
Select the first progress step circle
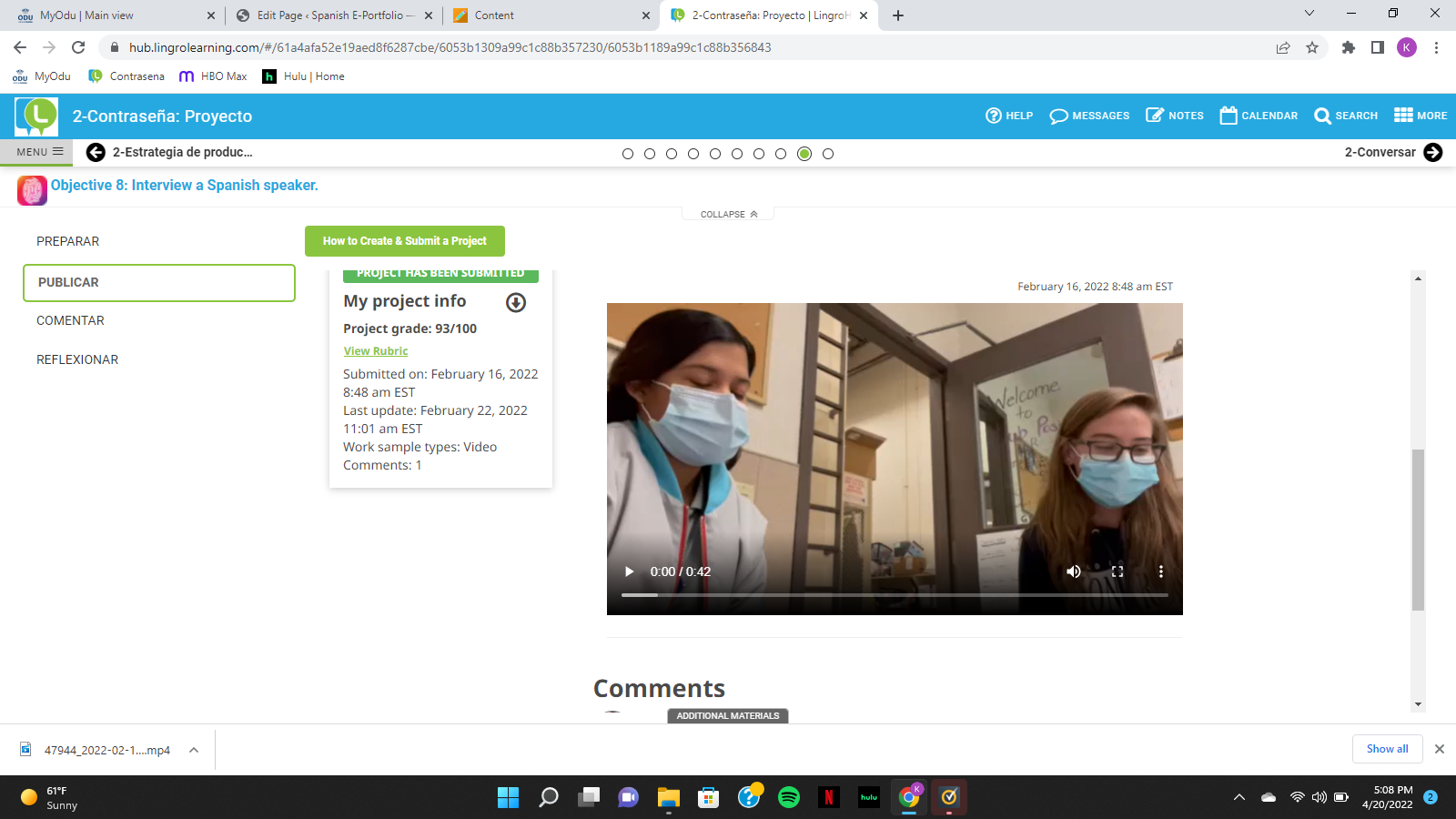pos(628,154)
